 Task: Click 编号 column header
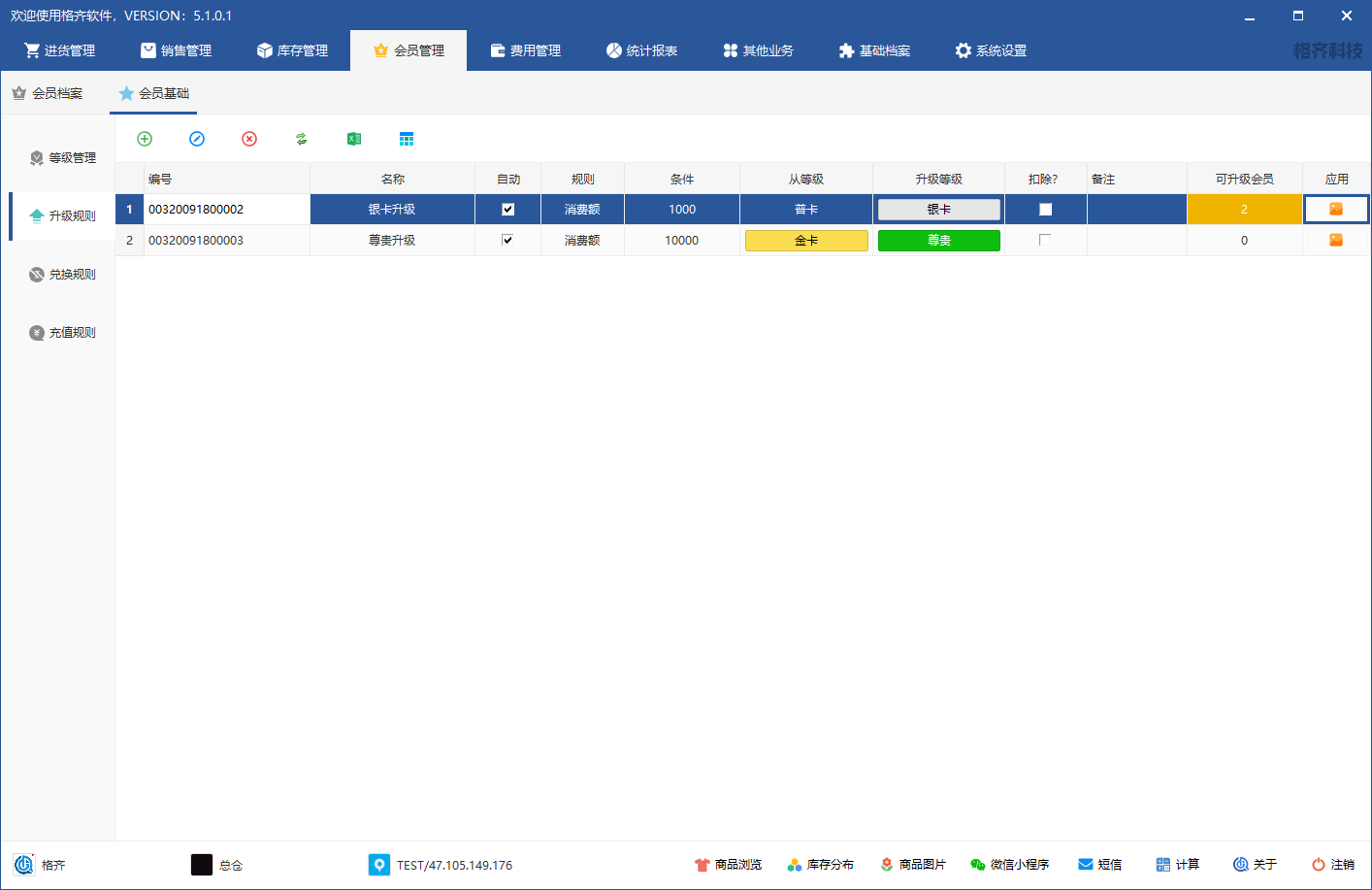(x=227, y=179)
